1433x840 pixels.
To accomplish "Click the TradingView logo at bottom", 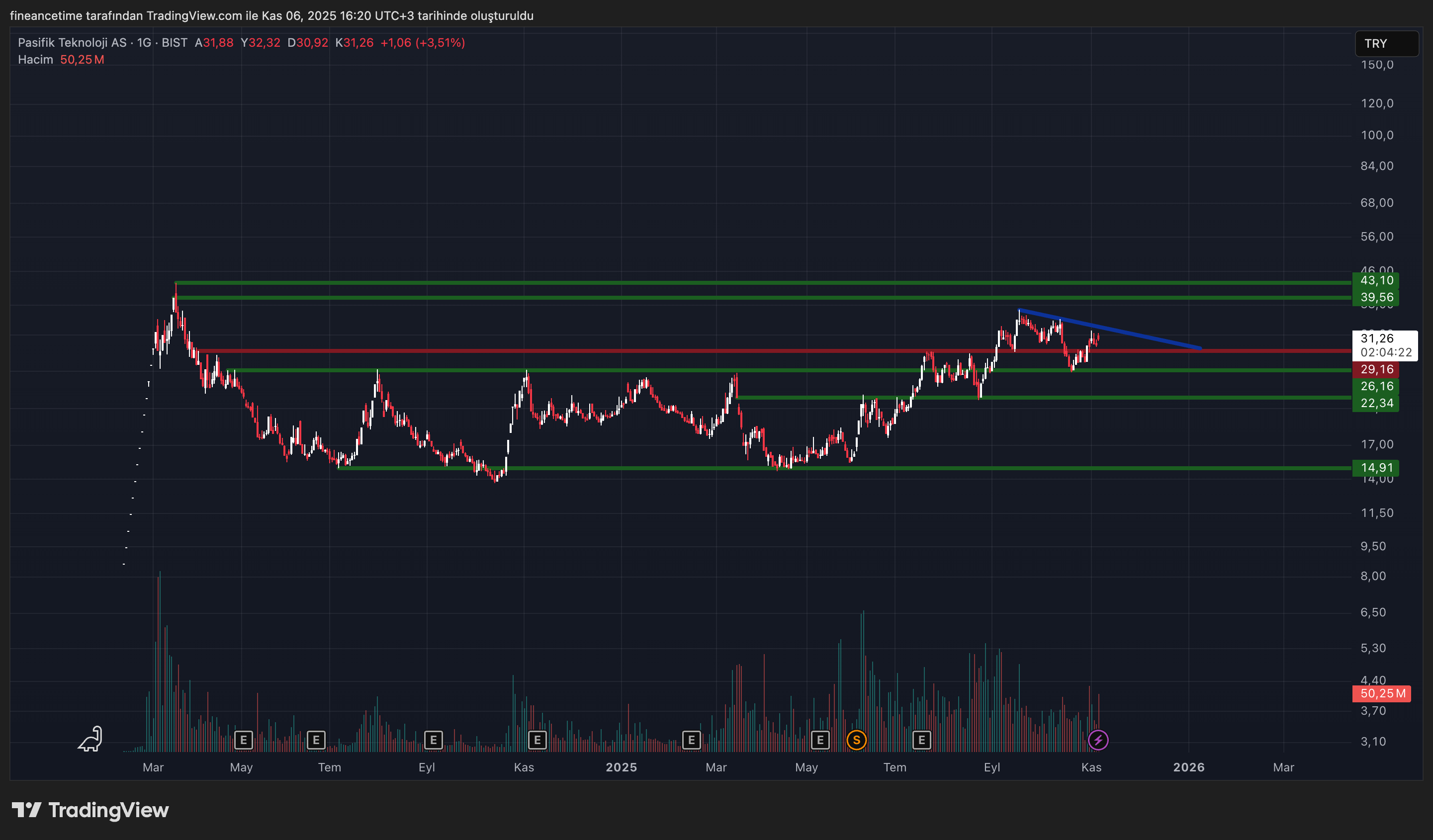I will [x=91, y=810].
